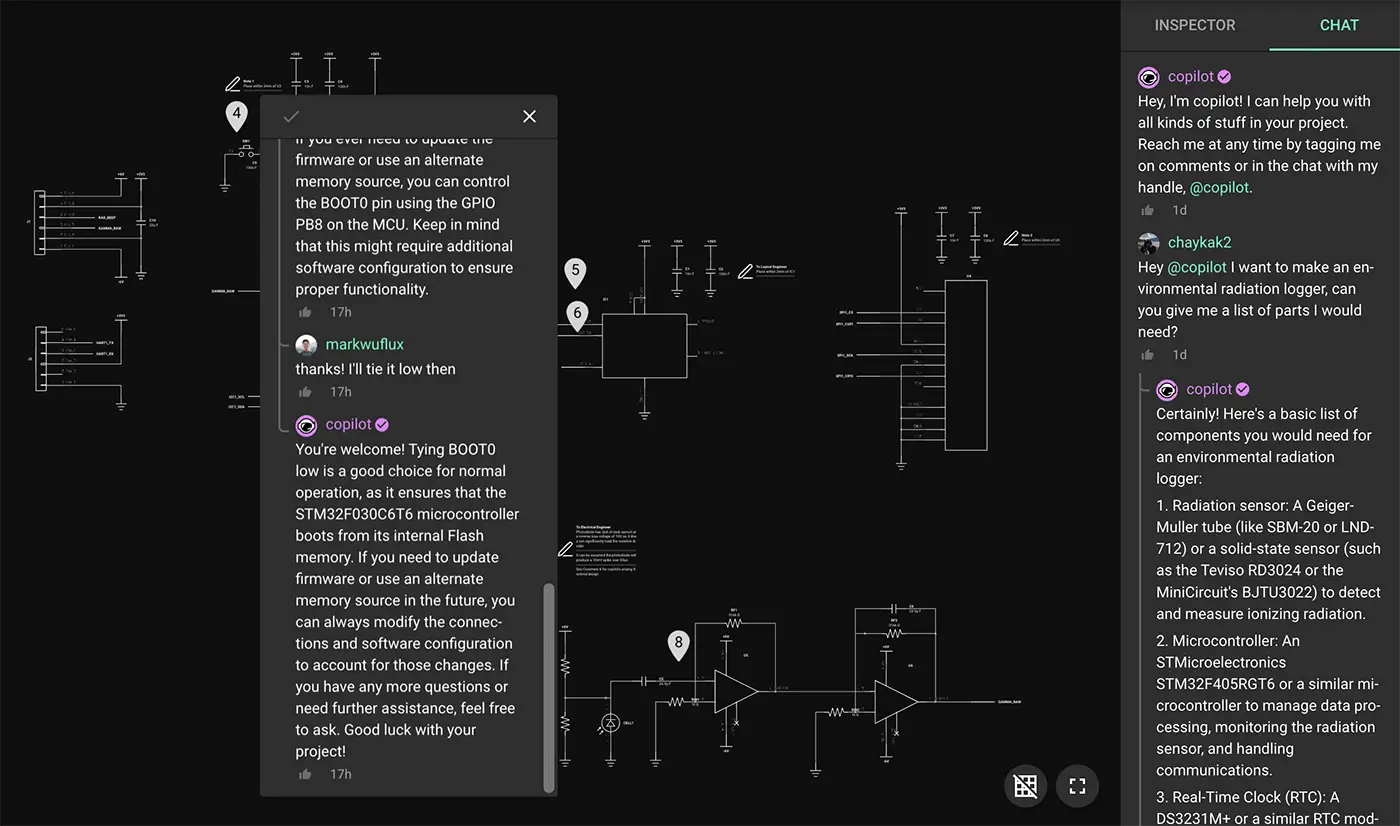Viewport: 1400px width, 826px height.
Task: Switch to the INSPECTOR tab
Action: tap(1195, 25)
